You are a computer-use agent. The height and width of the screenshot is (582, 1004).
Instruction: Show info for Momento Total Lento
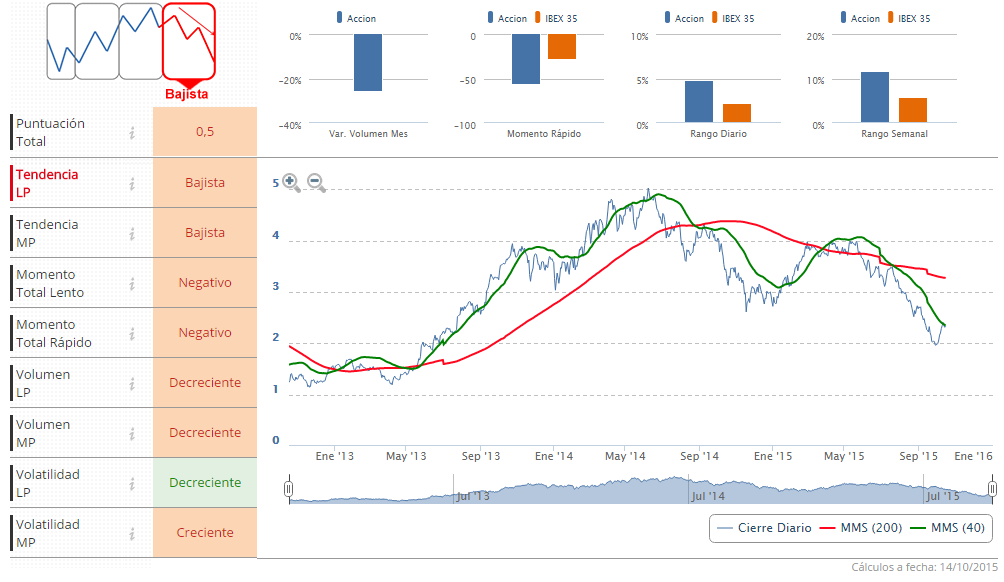click(132, 283)
